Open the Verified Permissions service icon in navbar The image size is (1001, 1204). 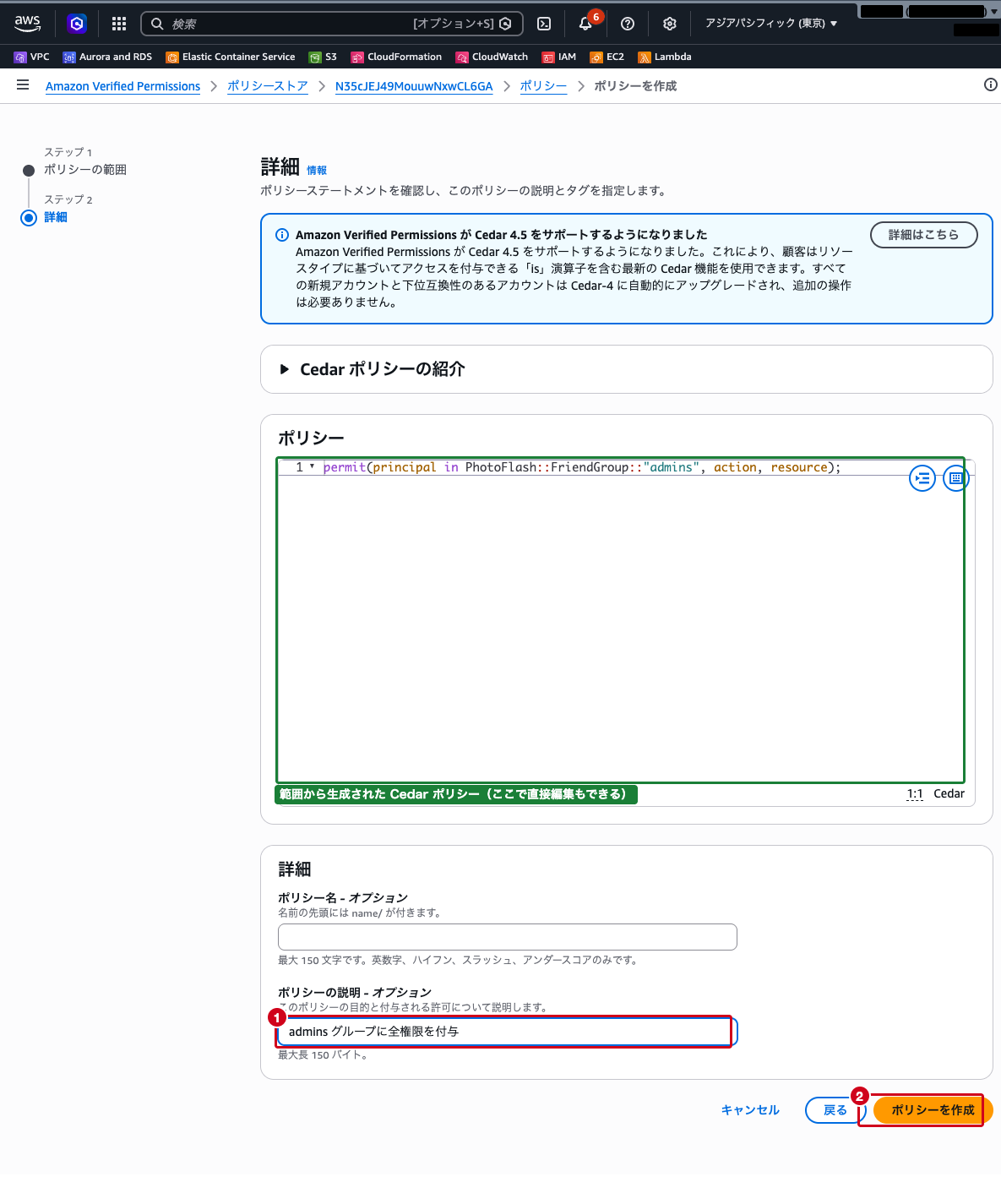coord(77,24)
